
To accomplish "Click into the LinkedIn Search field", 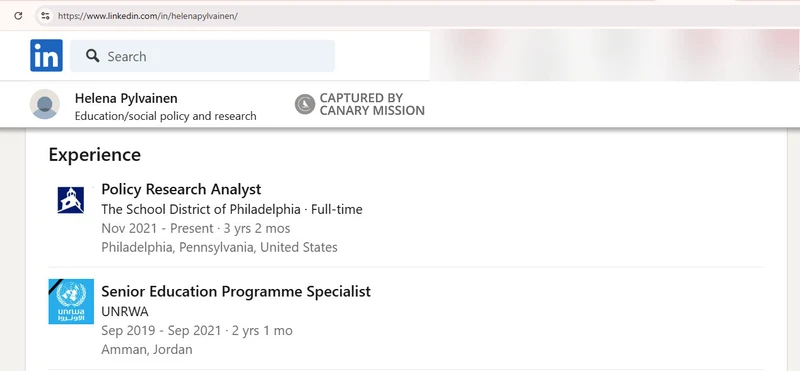I will click(202, 56).
